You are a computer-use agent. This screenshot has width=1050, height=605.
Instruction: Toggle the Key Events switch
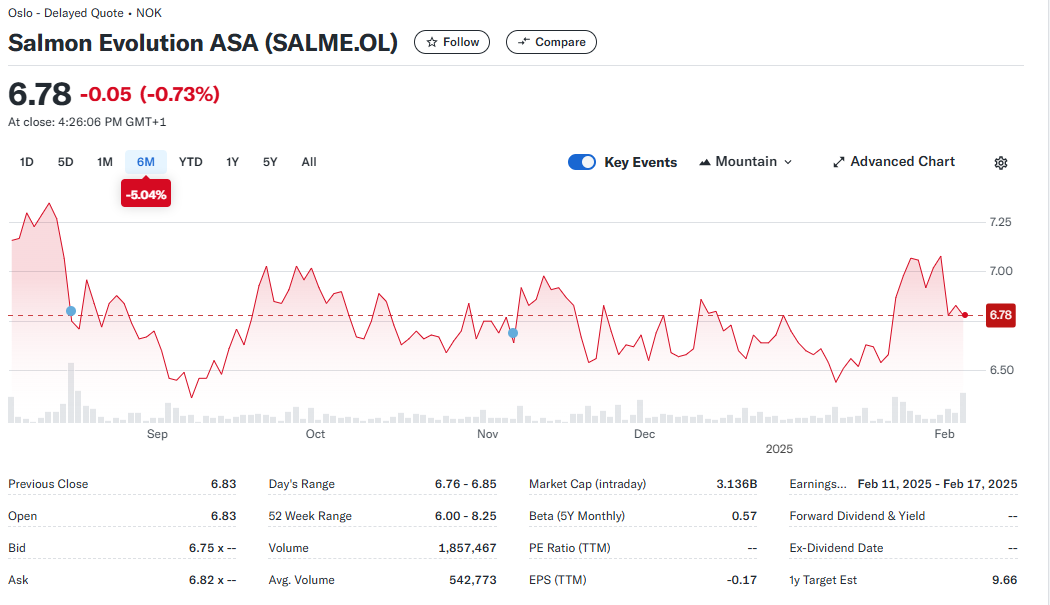581,162
